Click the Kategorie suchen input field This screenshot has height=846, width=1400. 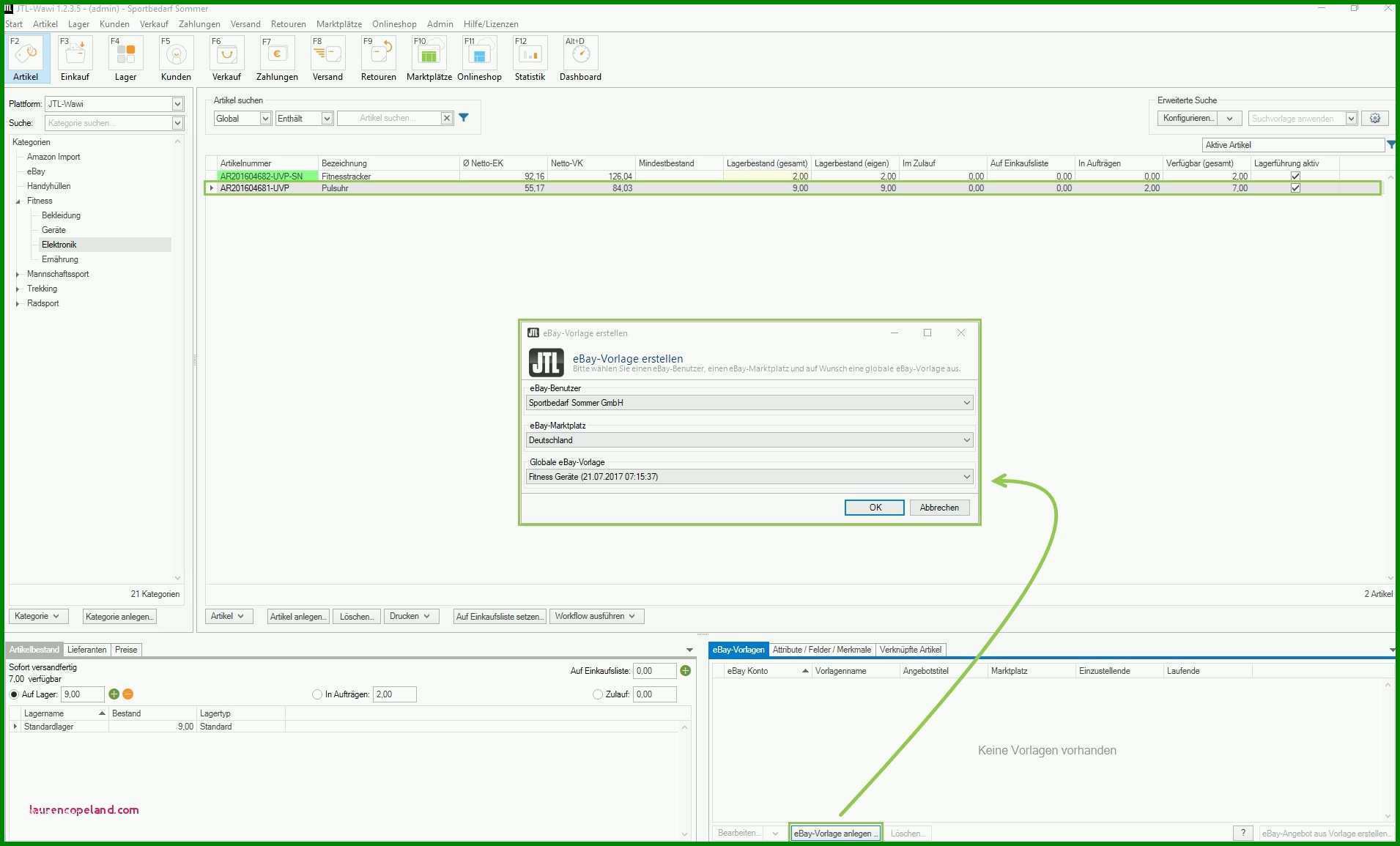[x=108, y=123]
